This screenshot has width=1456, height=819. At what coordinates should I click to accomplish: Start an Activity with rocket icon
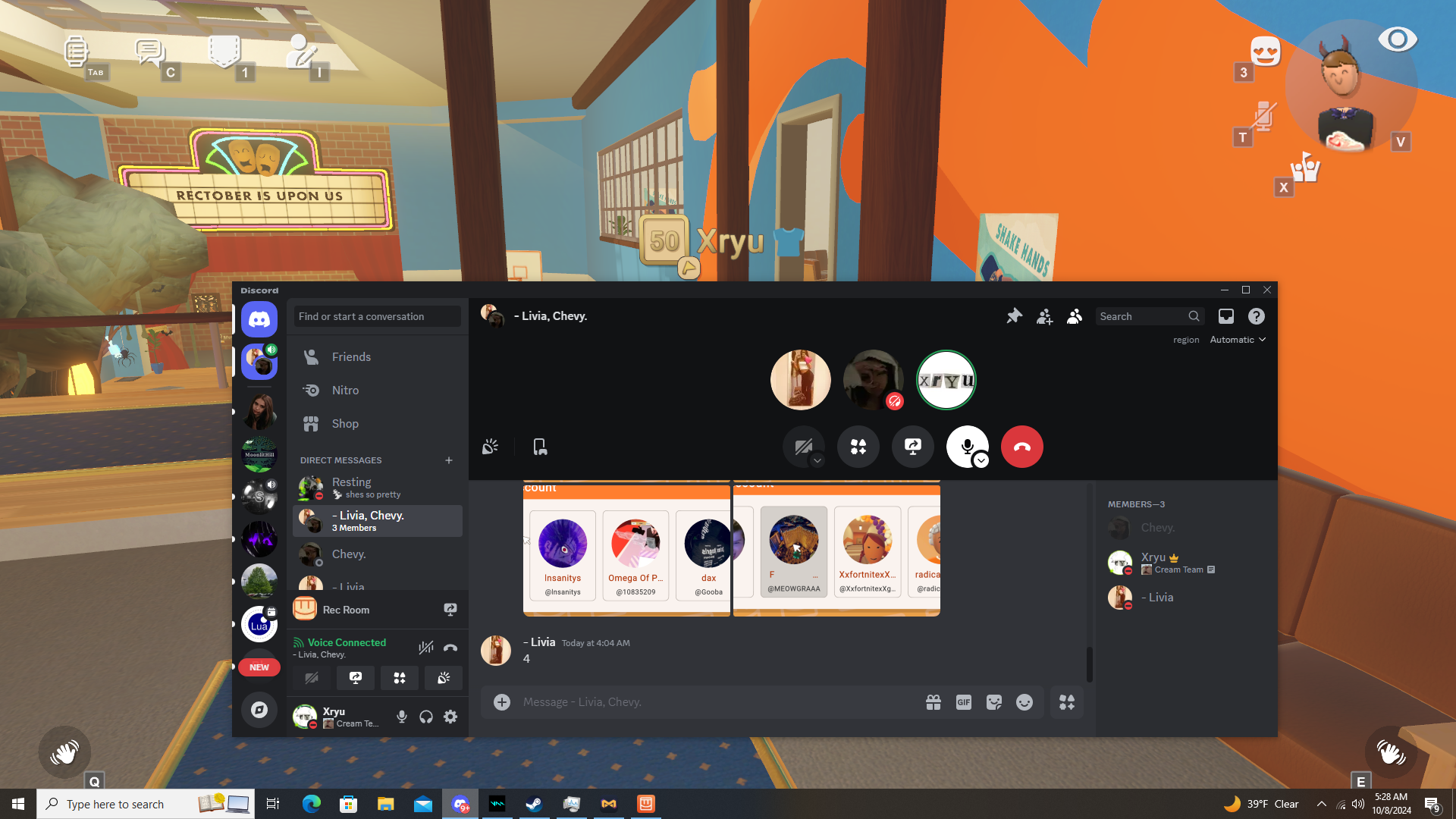pos(858,447)
